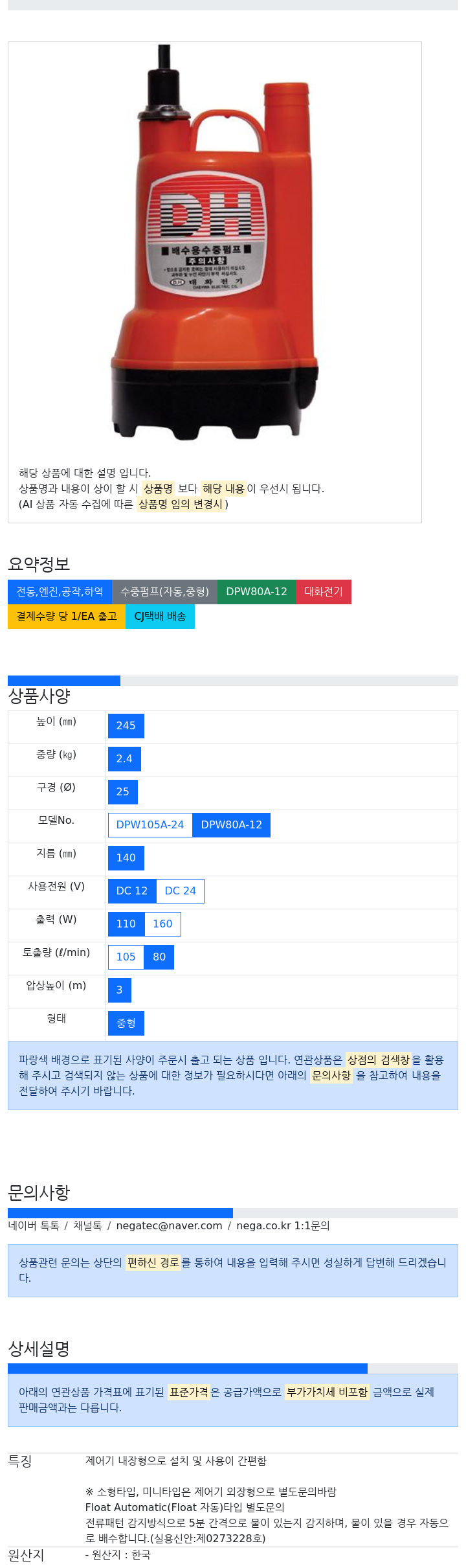Click the 중형 type value
The height and width of the screenshot is (1568, 466).
126,1023
